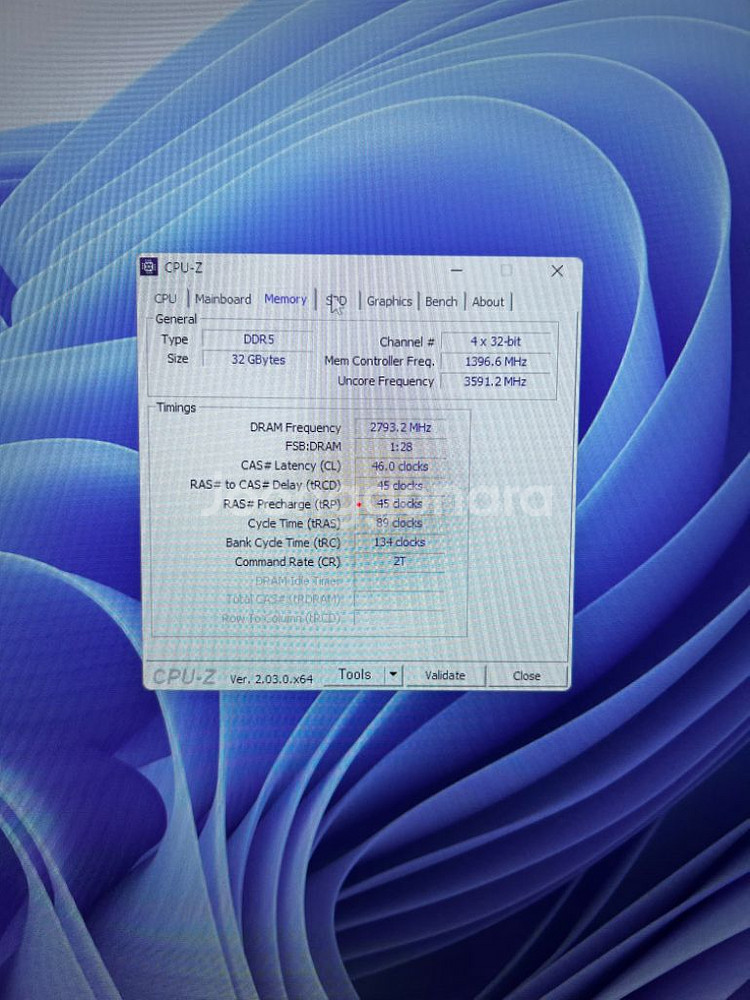Click the 1396.6 MHz controller frequency
750x1000 pixels.
[496, 362]
